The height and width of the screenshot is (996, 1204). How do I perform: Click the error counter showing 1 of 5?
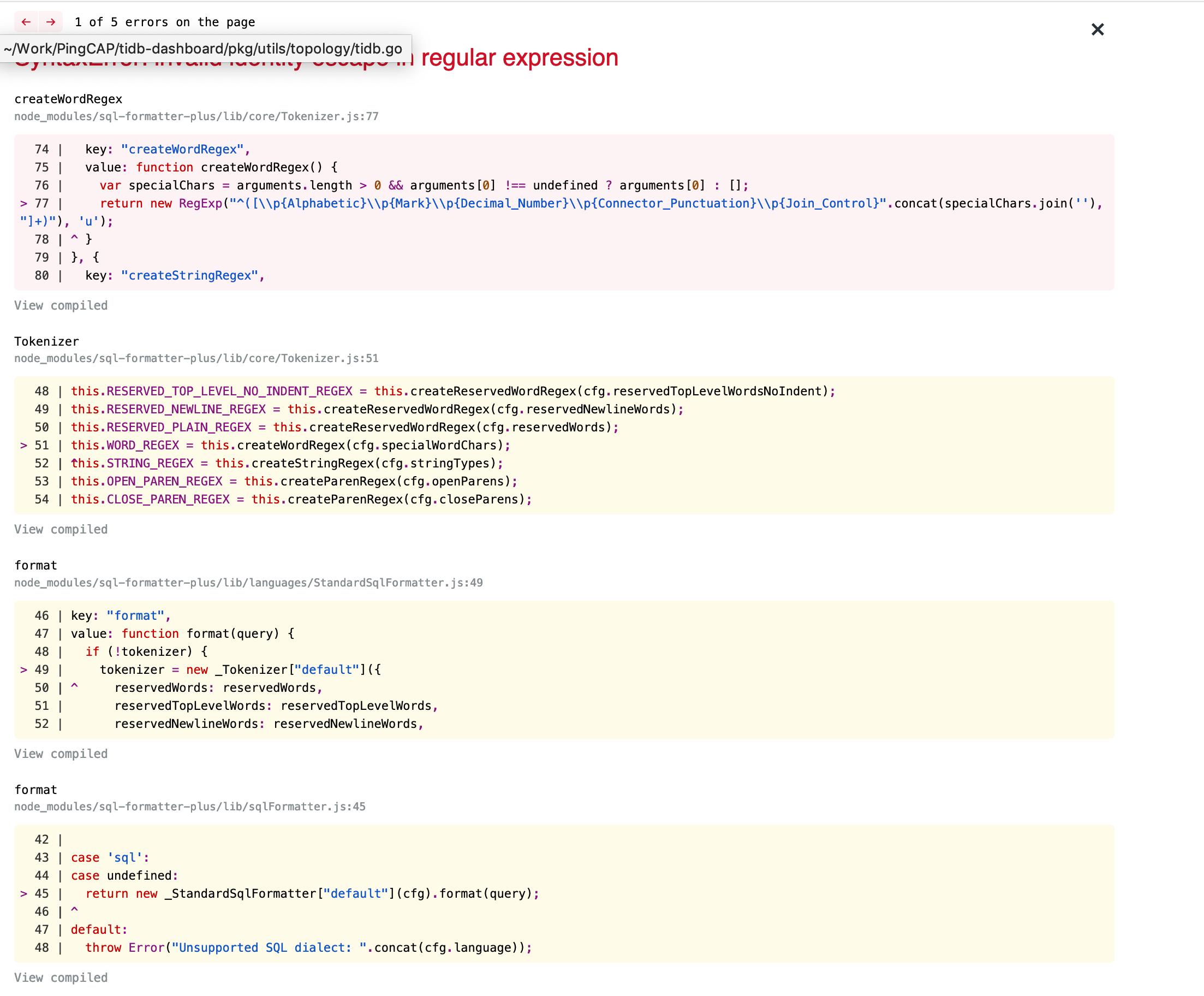click(164, 22)
